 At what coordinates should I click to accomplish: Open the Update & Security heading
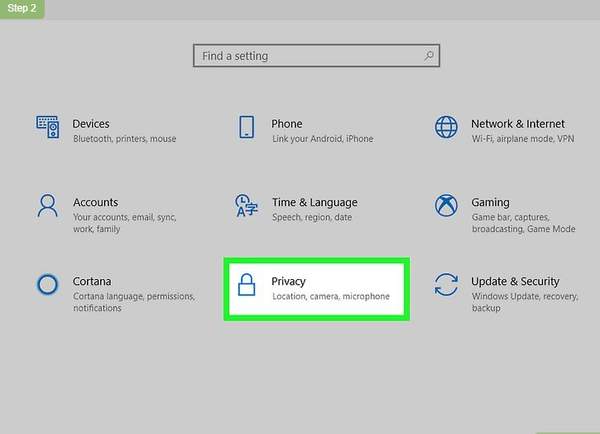coord(515,281)
